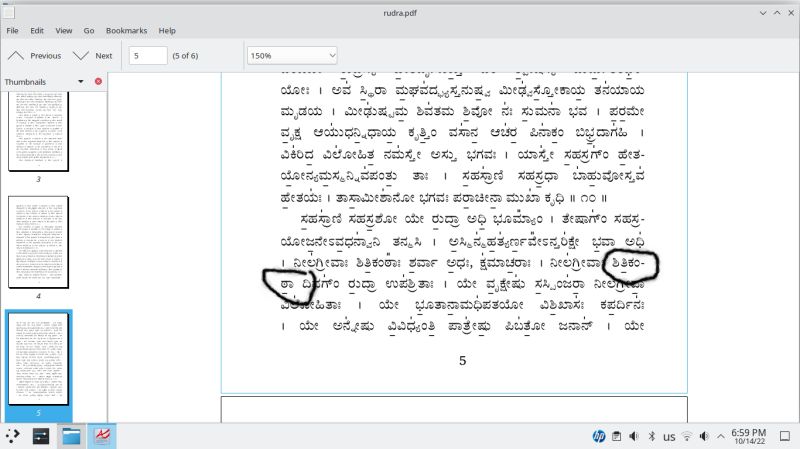Screen dimensions: 800x449
Task: Click the show desktop button
Action: point(785,436)
